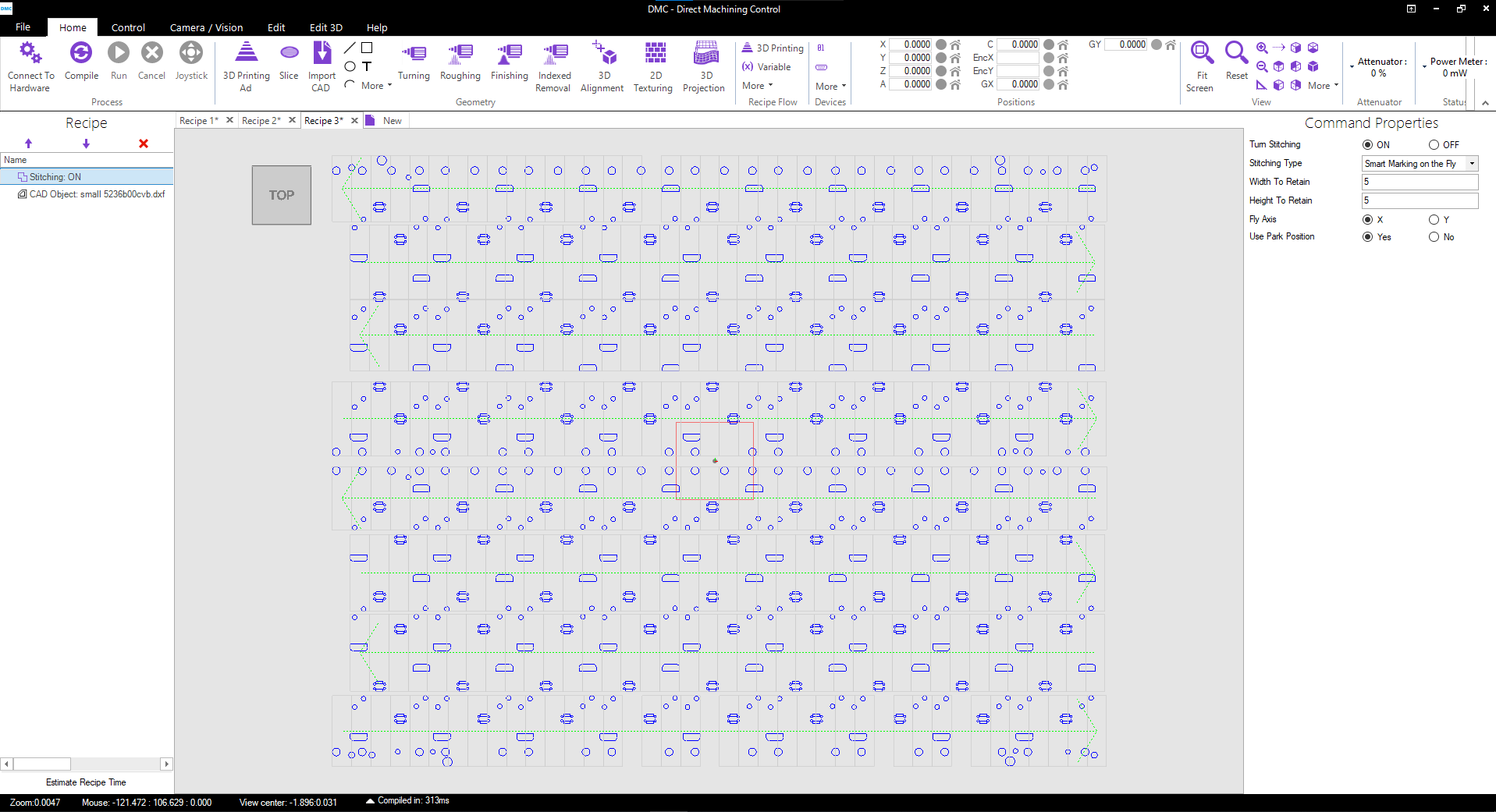Open the 3D Projection tool
Viewport: 1496px width, 812px height.
[705, 54]
